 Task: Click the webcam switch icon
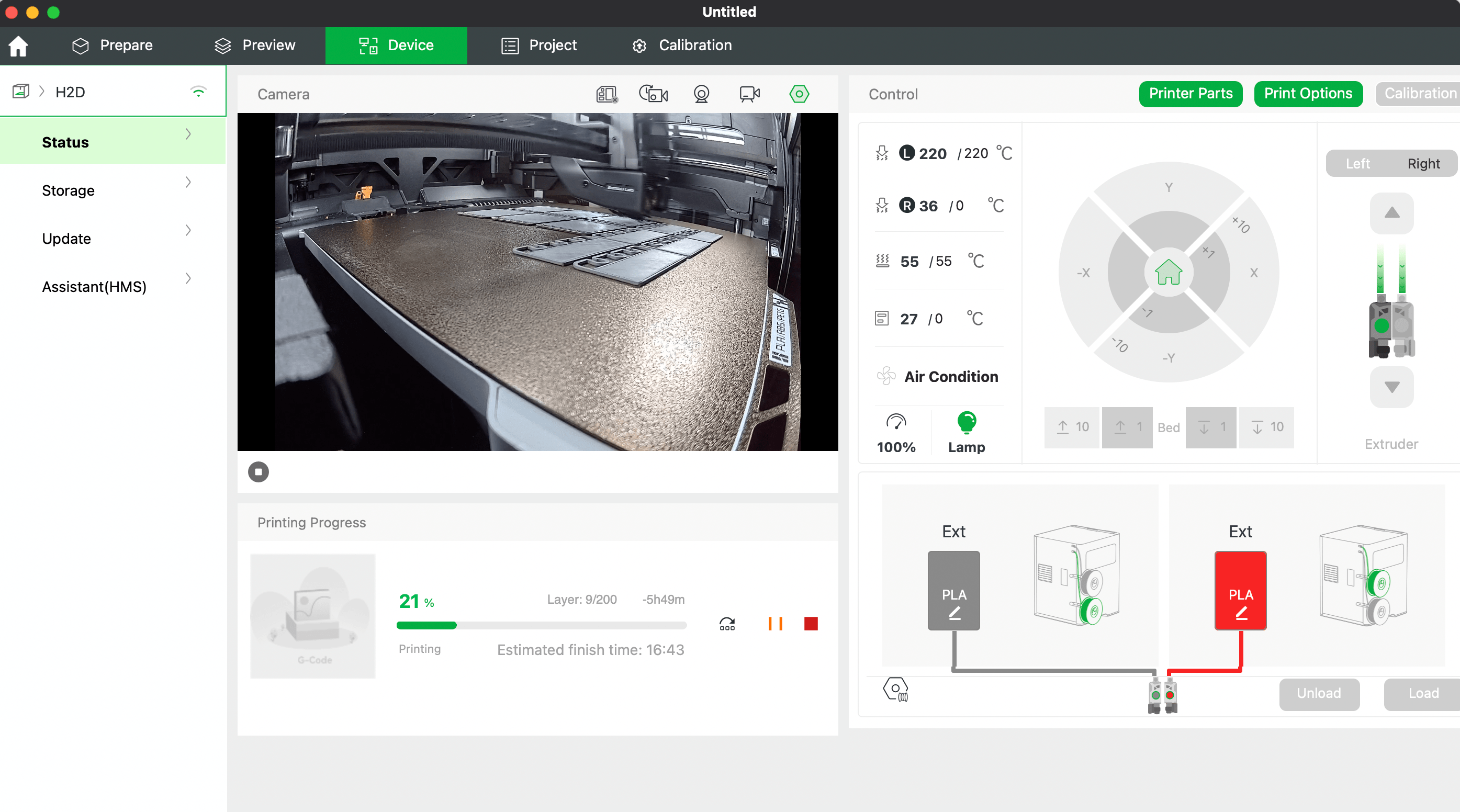point(701,94)
